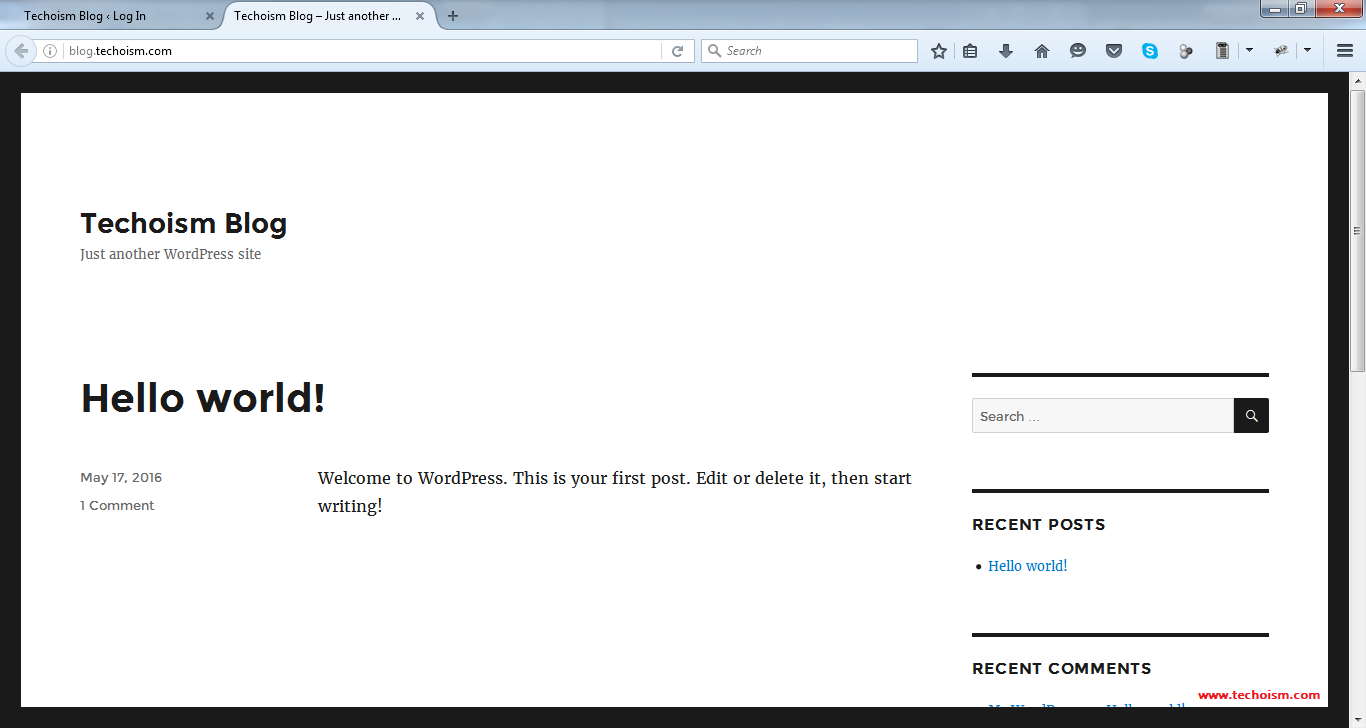This screenshot has height=728, width=1366.
Task: Click the clipboard-style extension icon
Action: [x=1222, y=51]
